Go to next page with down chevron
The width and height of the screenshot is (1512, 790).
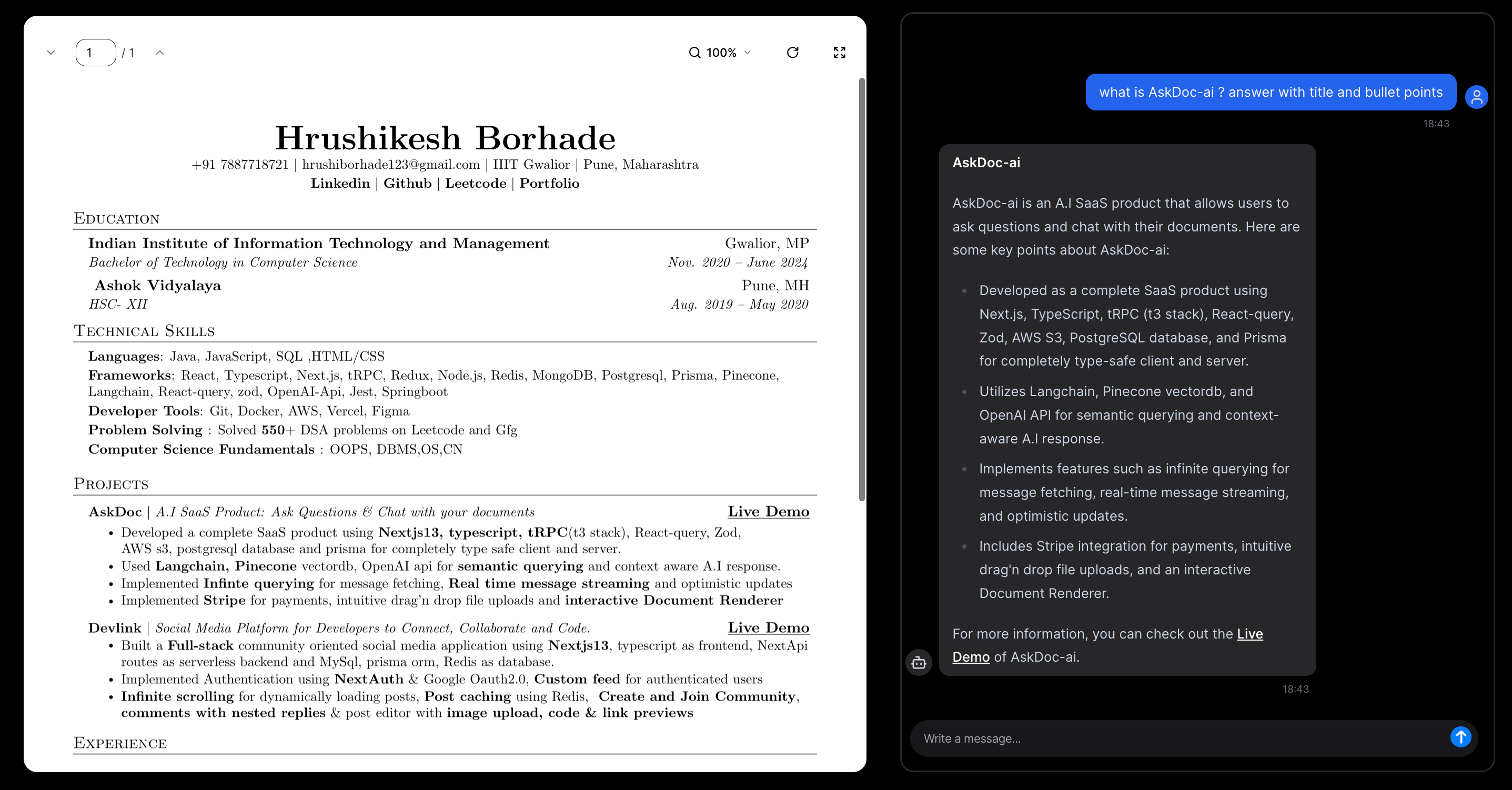click(x=51, y=53)
